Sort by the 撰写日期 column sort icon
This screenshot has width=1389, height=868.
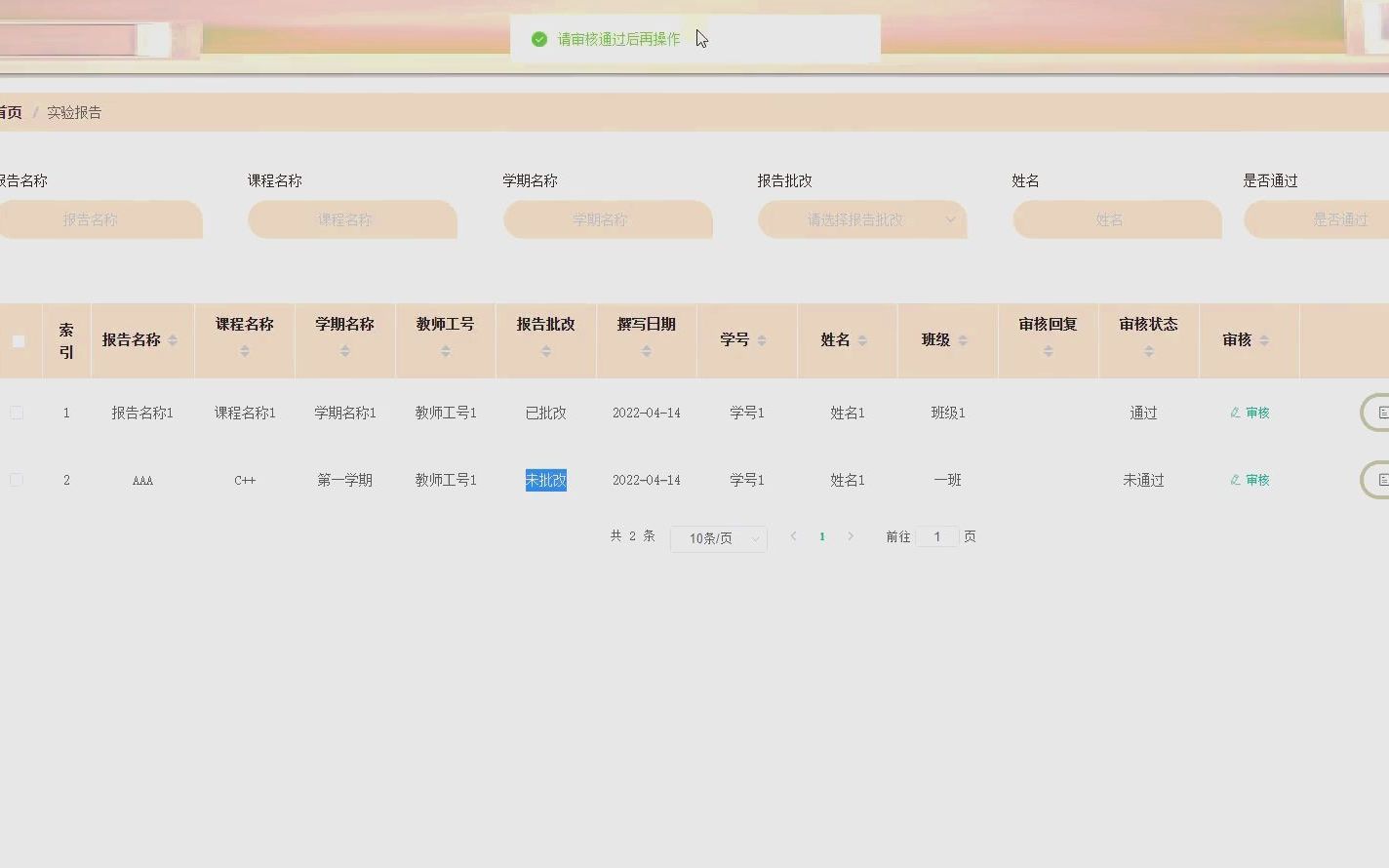647,351
